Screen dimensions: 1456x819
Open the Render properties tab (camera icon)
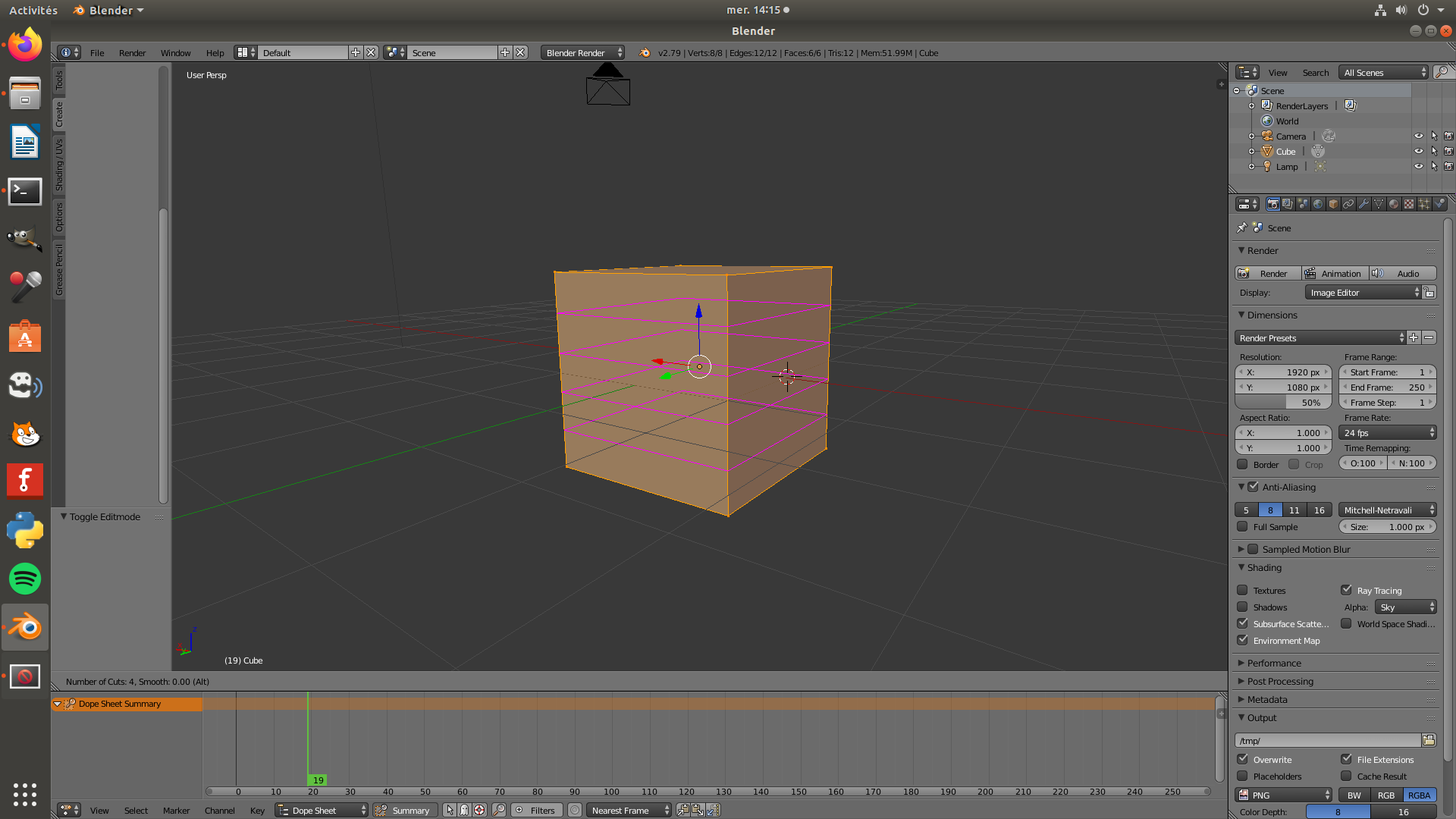[1272, 204]
